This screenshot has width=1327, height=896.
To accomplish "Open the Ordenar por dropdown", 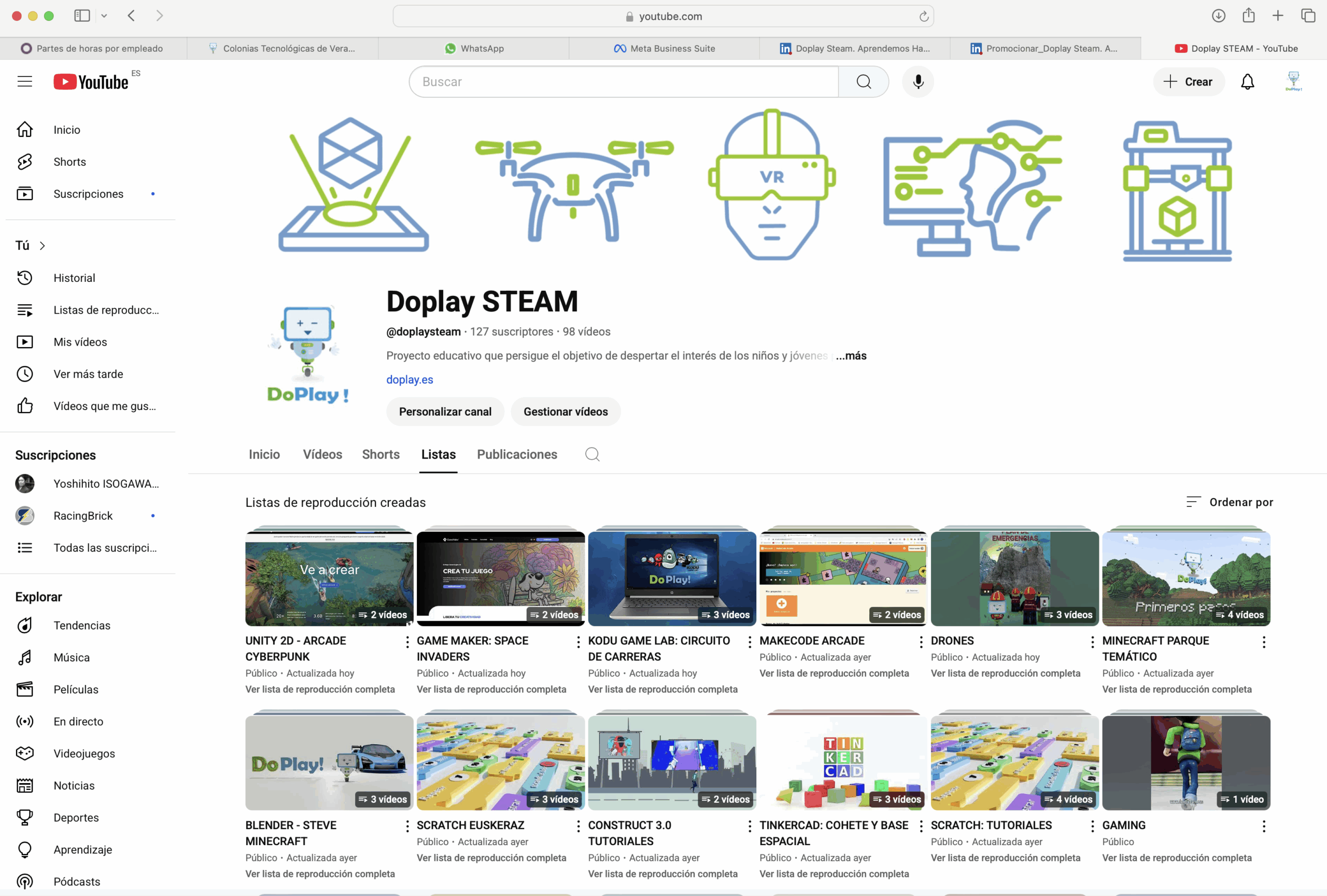I will click(x=1241, y=502).
